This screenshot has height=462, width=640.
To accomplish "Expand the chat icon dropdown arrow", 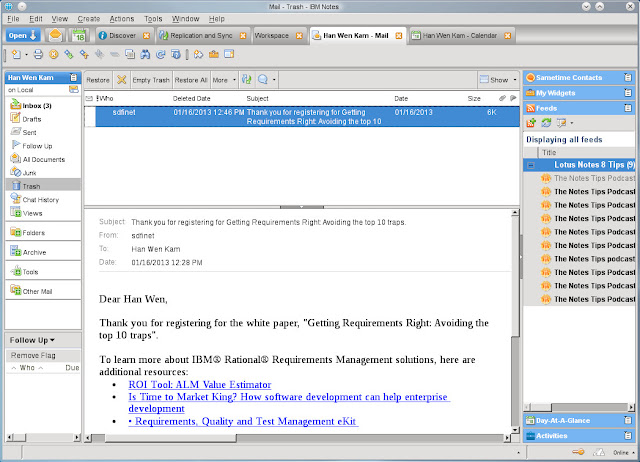I will coord(274,80).
